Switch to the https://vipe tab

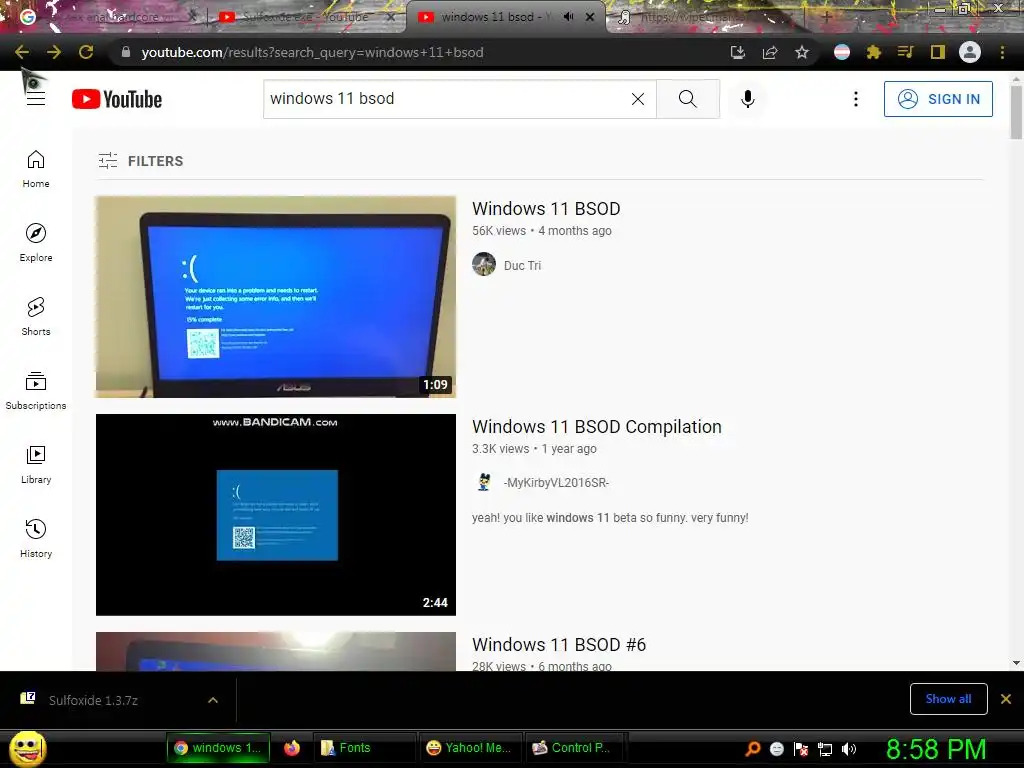(705, 17)
